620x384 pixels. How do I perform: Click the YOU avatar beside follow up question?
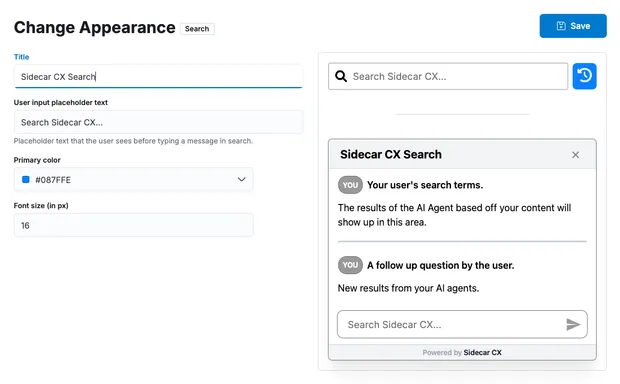click(350, 265)
